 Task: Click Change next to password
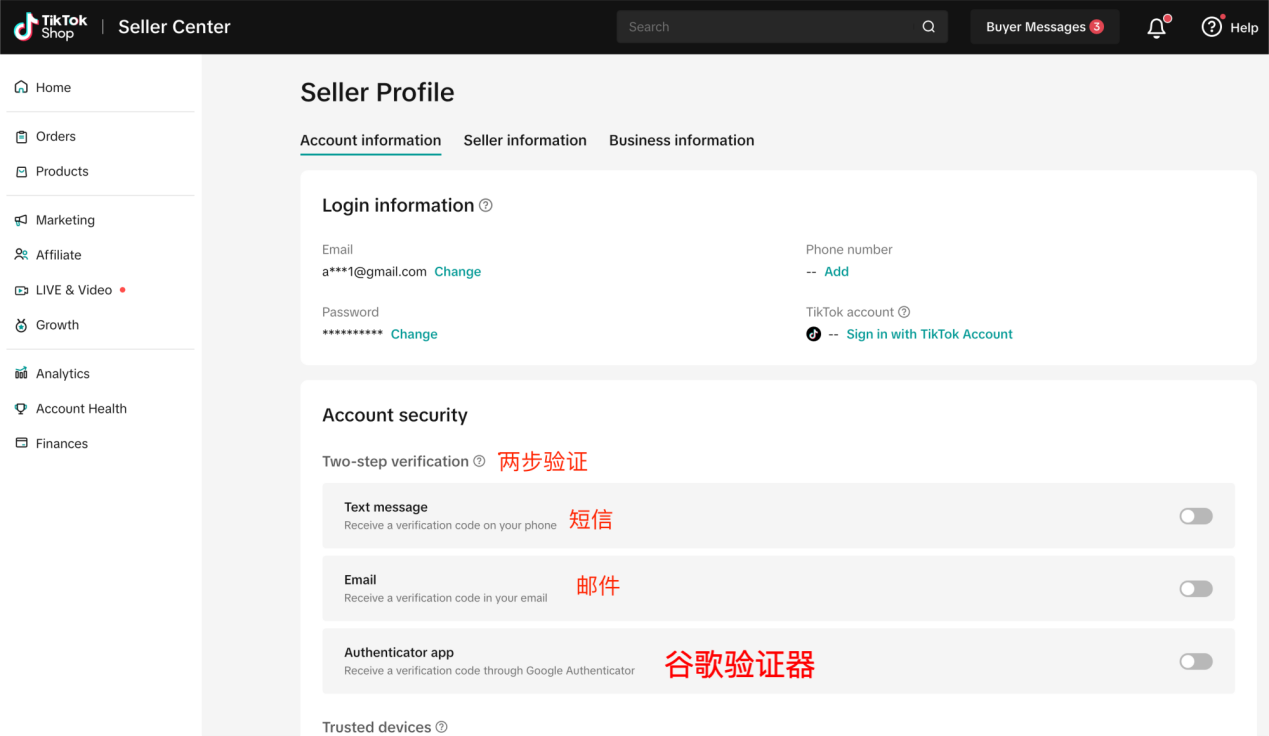[x=414, y=334]
